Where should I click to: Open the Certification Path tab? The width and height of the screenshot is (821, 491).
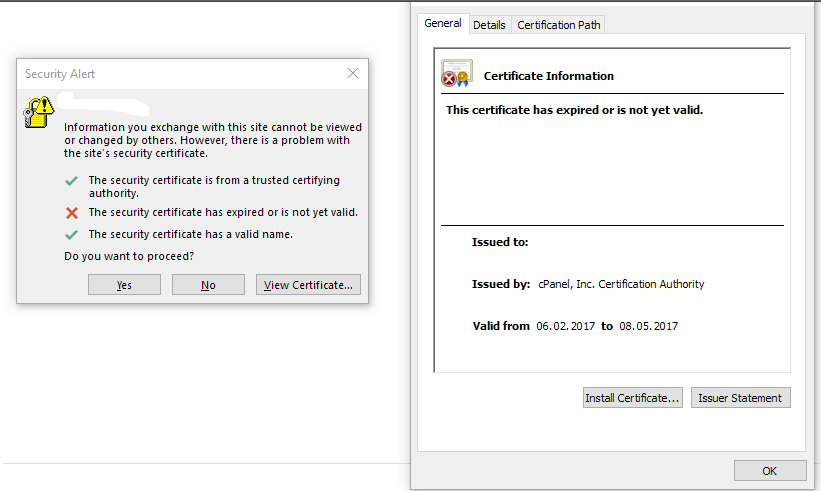click(559, 25)
